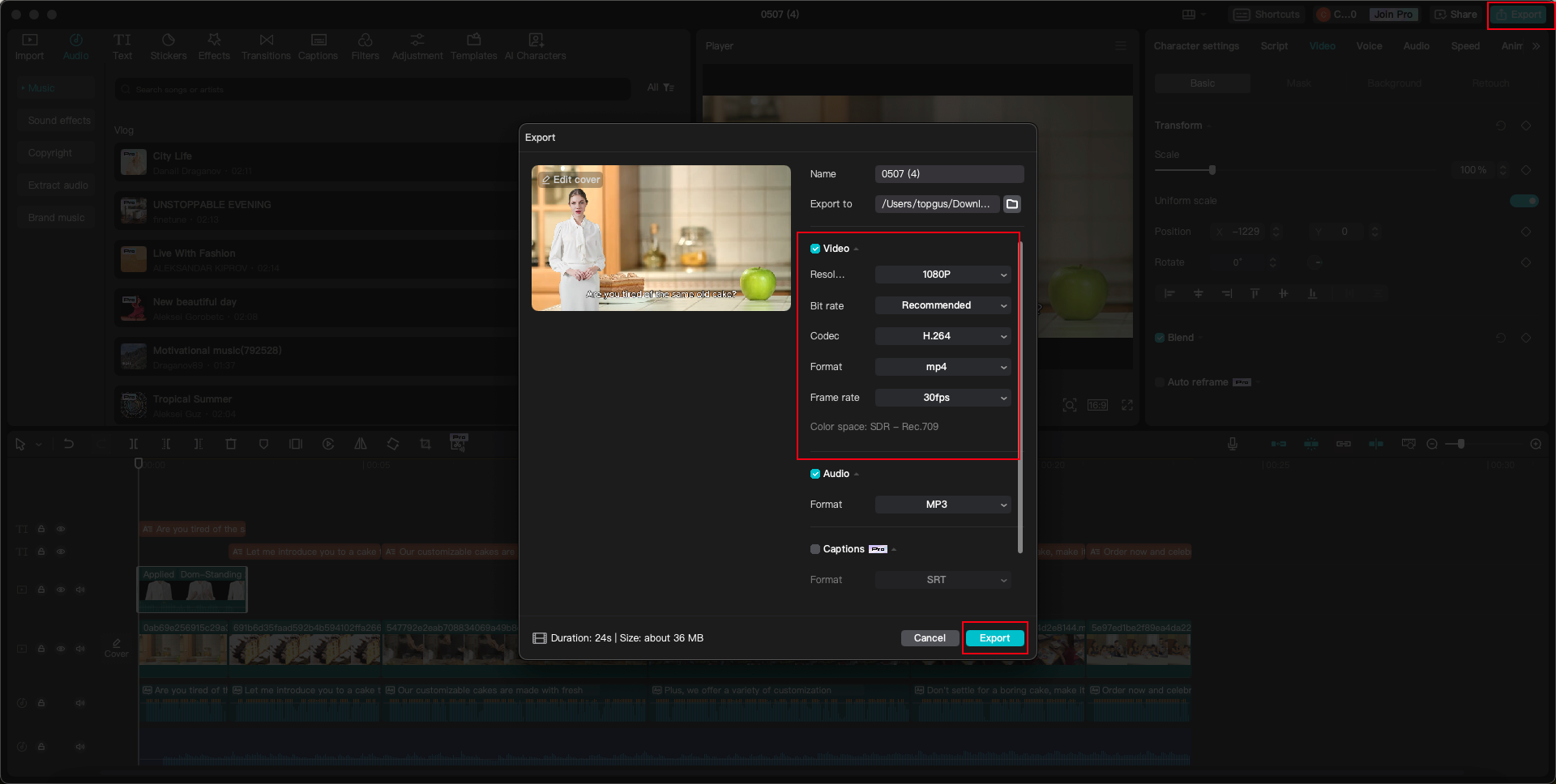Click Edit cover on the video preview
Viewport: 1556px width, 784px height.
[x=571, y=180]
